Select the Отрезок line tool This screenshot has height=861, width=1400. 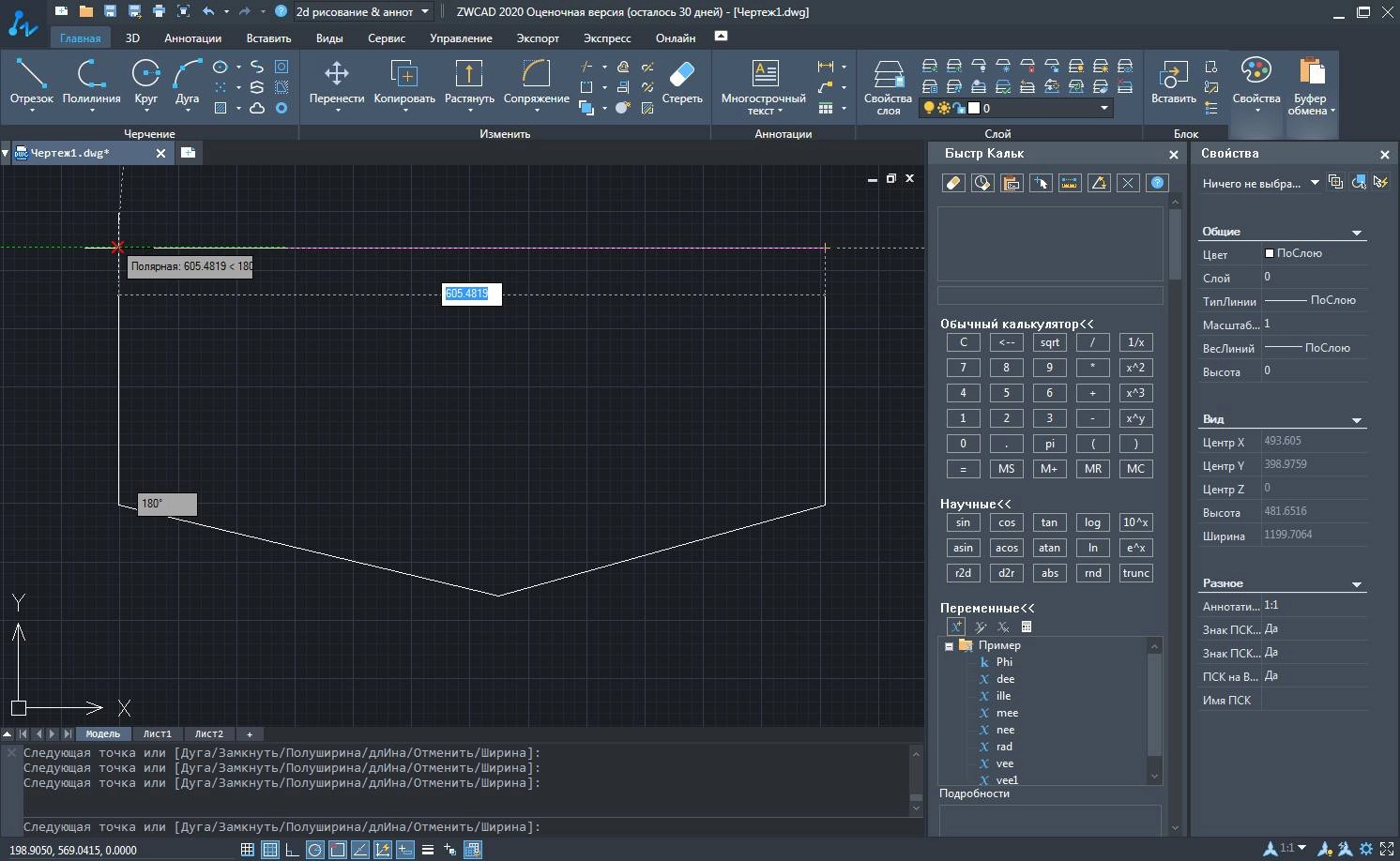tap(31, 82)
